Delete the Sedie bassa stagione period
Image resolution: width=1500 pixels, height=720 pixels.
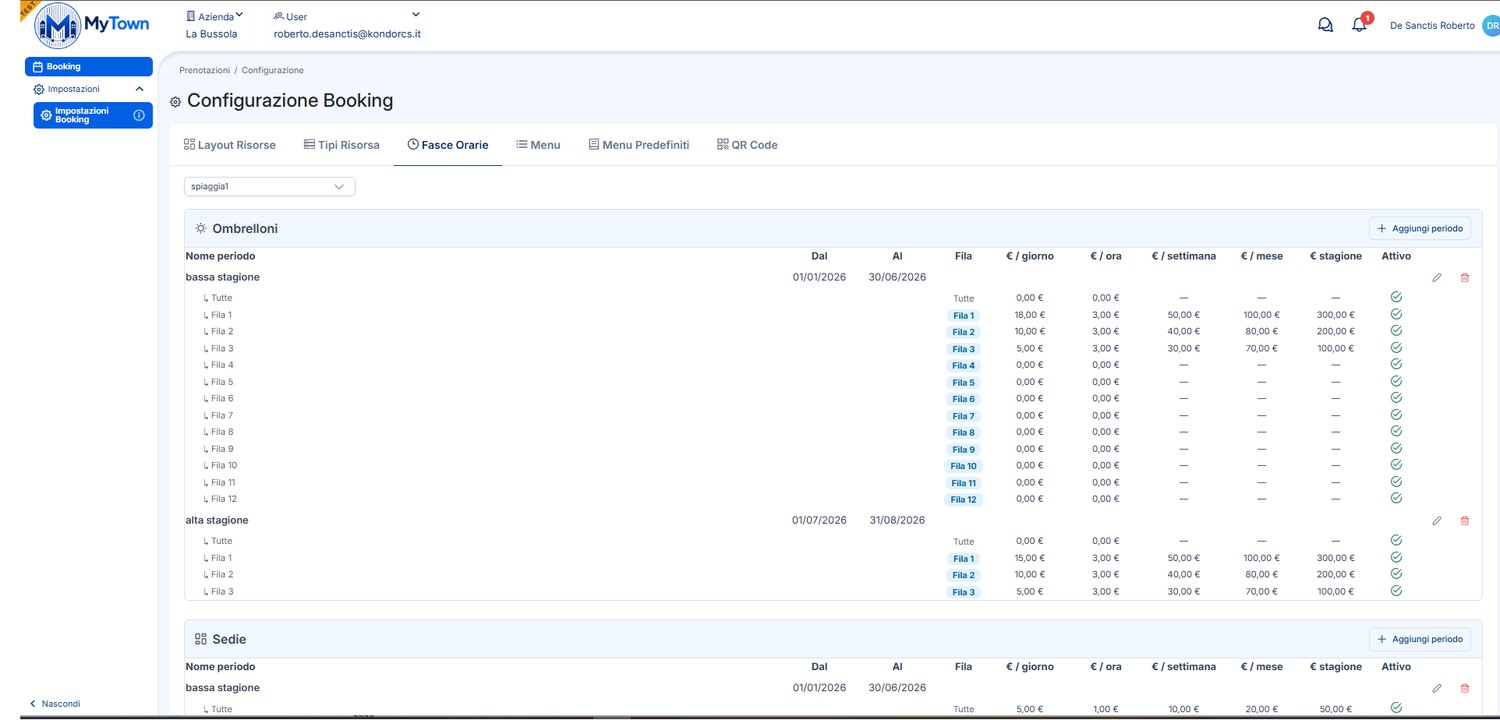pyautogui.click(x=1465, y=688)
